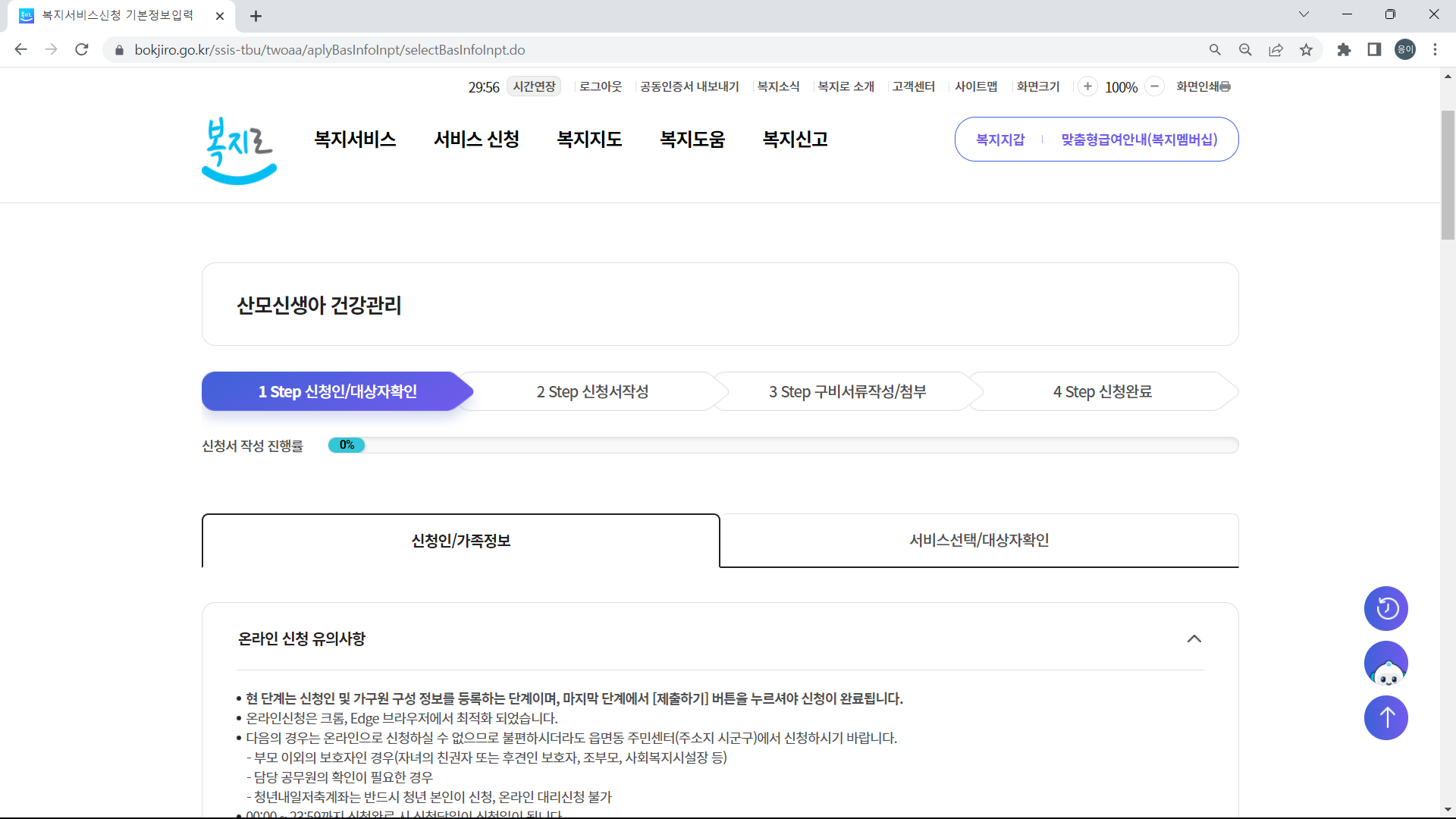Decrease screen size with minus icon
This screenshot has width=1456, height=819.
click(x=1154, y=86)
